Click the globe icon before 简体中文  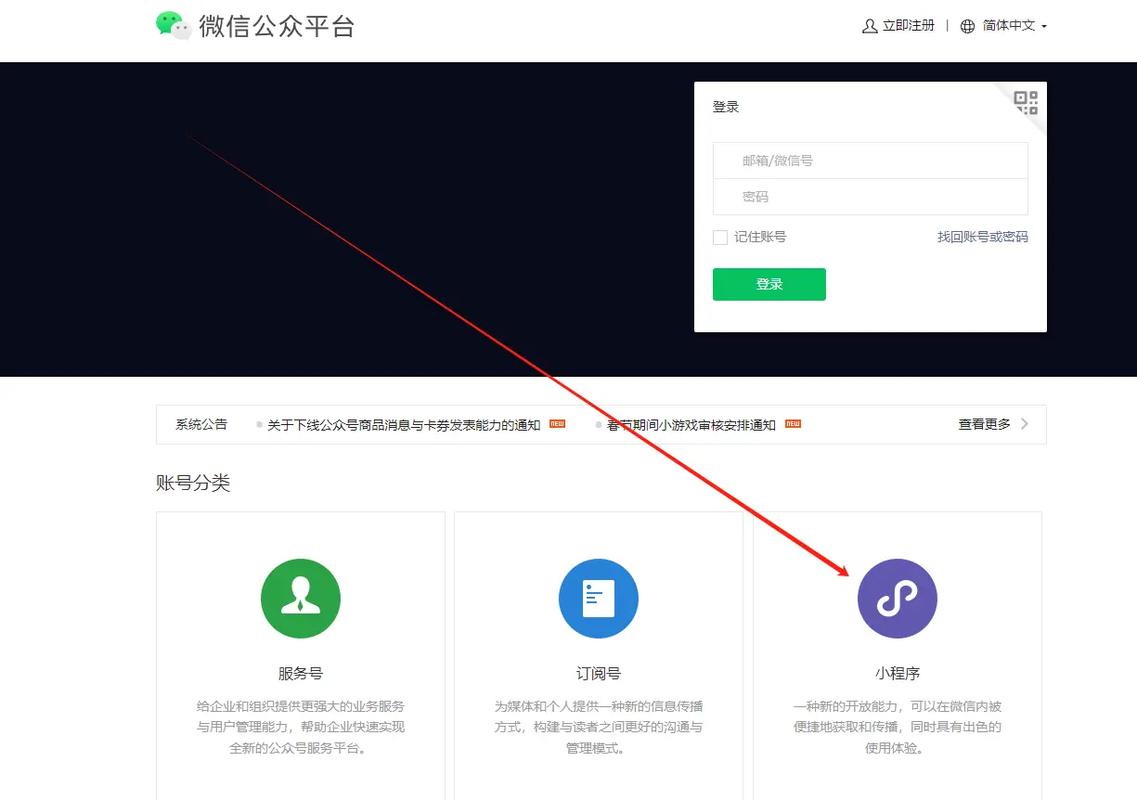click(965, 26)
